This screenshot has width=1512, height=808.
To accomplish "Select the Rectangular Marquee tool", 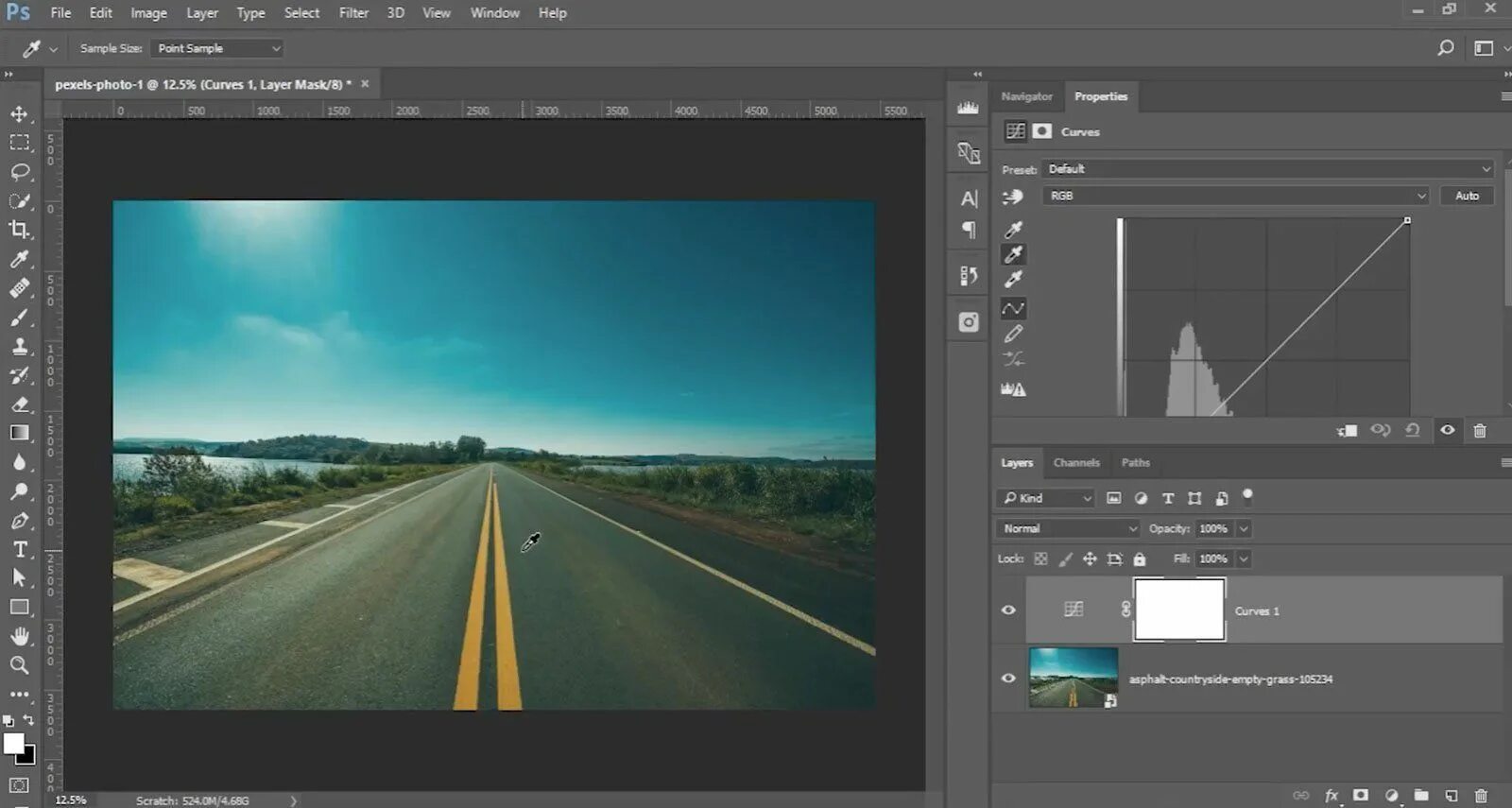I will click(19, 143).
